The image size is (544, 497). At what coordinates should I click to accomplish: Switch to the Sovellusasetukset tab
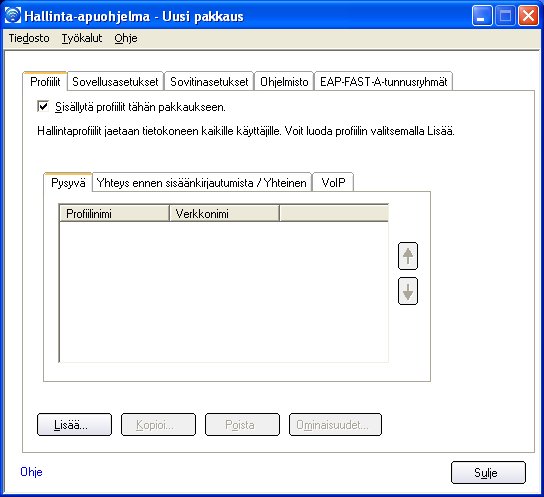[115, 82]
